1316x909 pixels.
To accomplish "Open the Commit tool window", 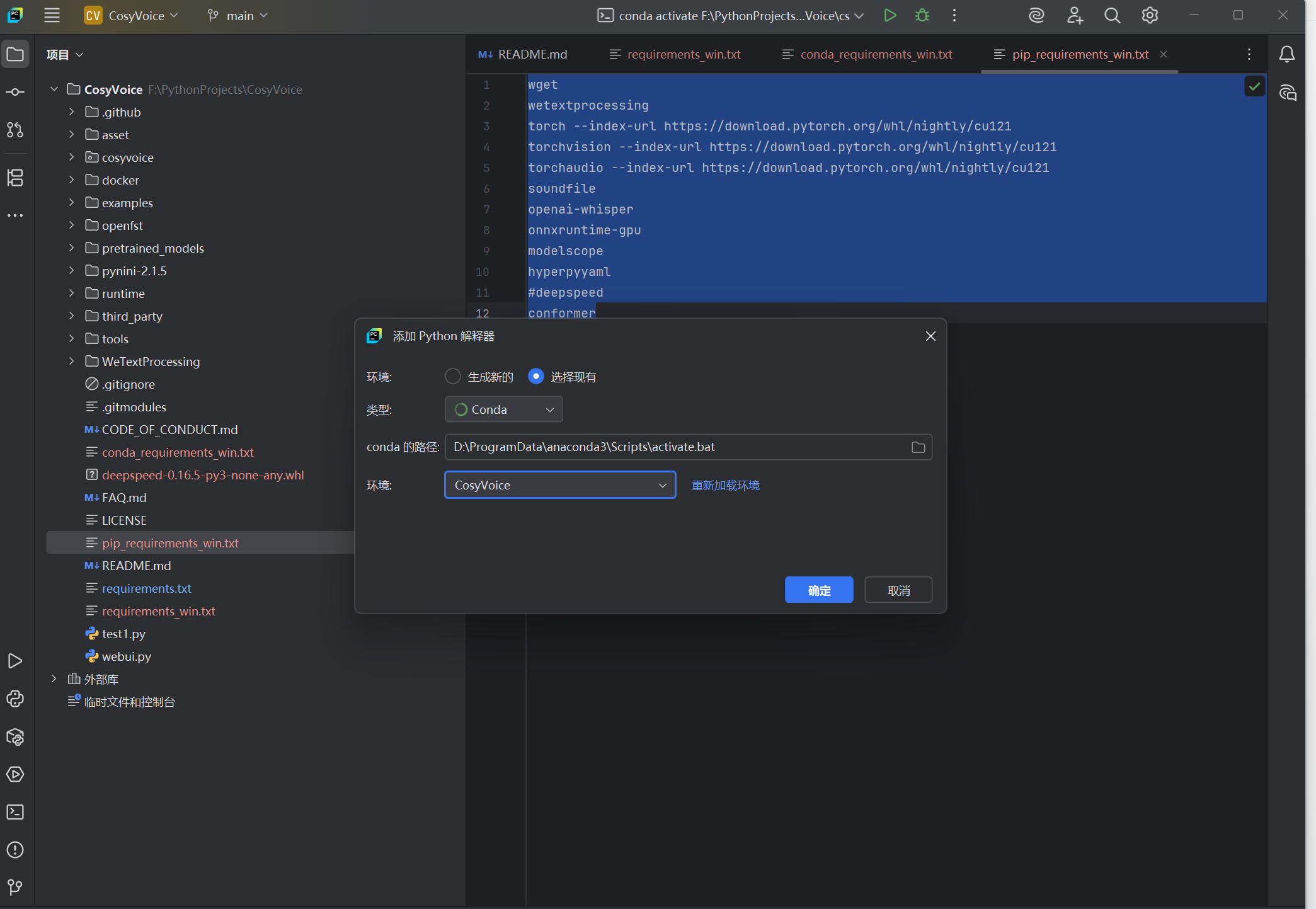I will click(15, 93).
